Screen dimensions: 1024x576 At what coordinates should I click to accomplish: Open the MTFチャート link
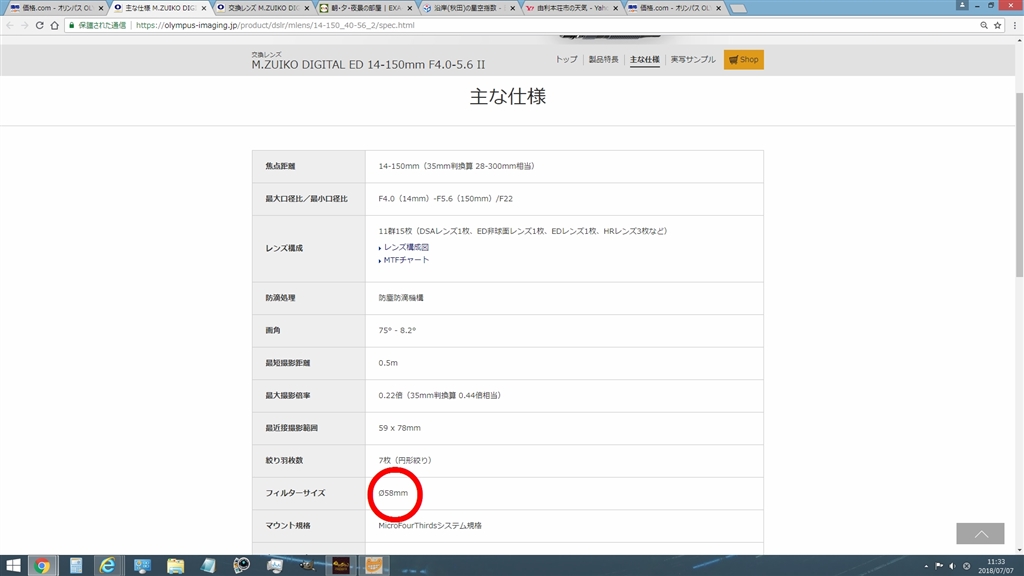[406, 260]
